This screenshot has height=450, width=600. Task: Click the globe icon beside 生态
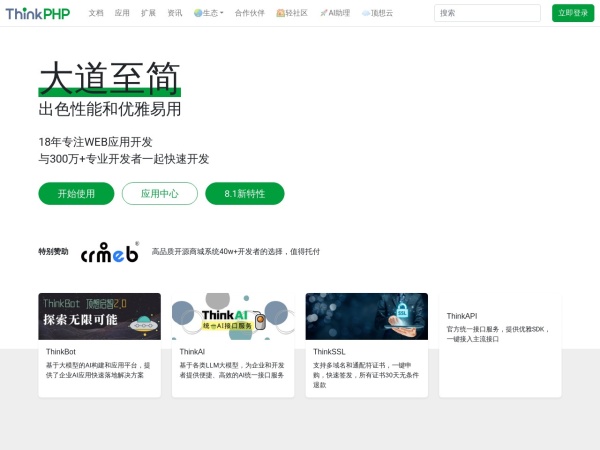pos(198,14)
